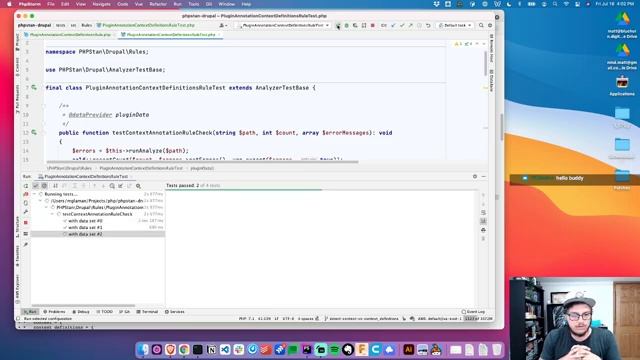The image size is (640, 360).
Task: Open the Default task dropdown
Action: [455, 25]
